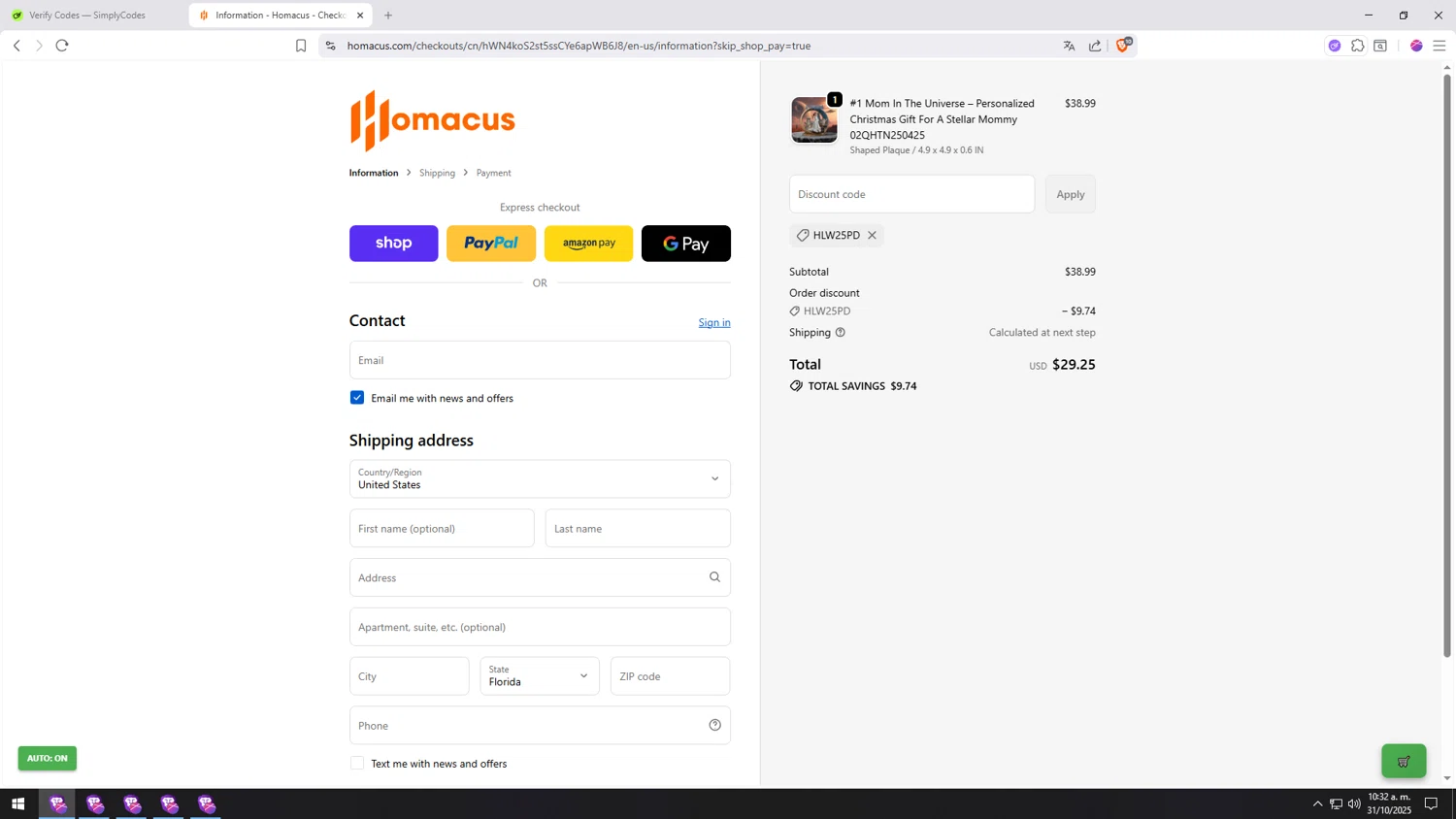Click the product thumbnail image
Image resolution: width=1456 pixels, height=819 pixels.
point(814,120)
